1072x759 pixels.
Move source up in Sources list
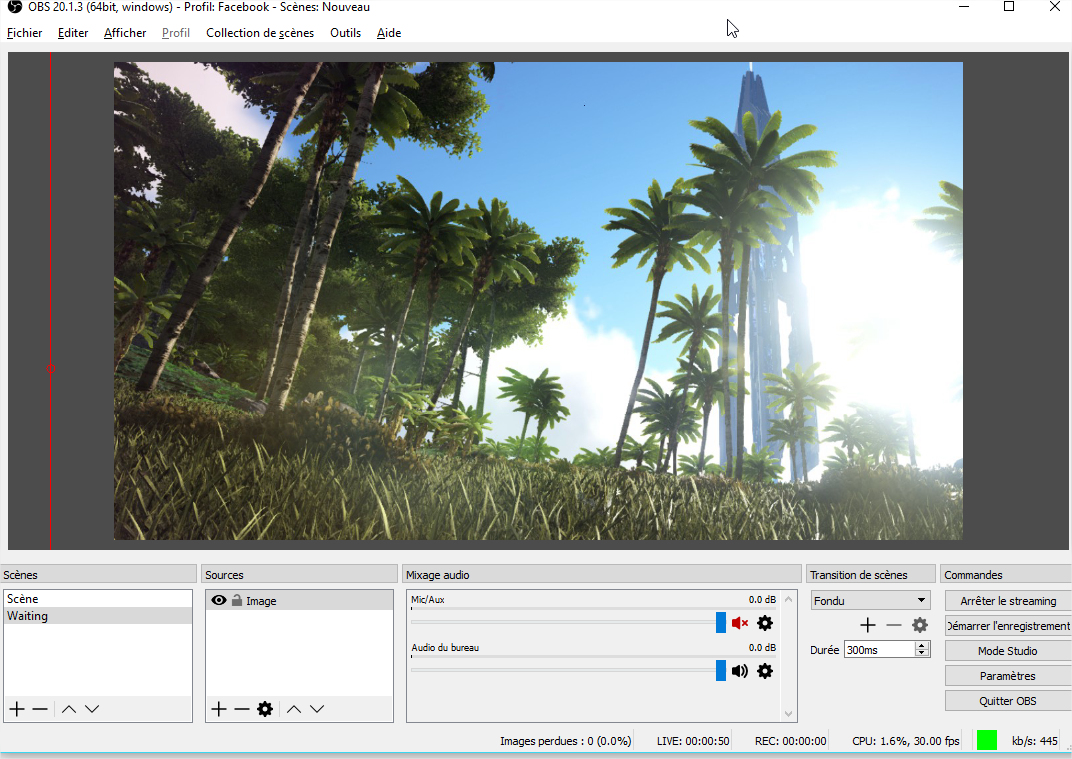coord(294,709)
